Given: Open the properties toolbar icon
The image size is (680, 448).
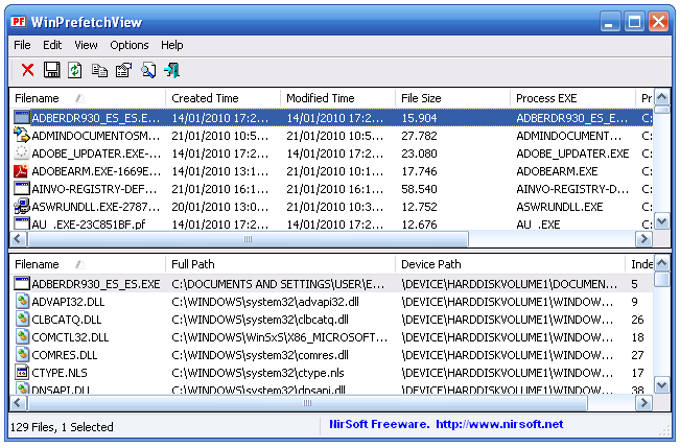Looking at the screenshot, I should [124, 70].
